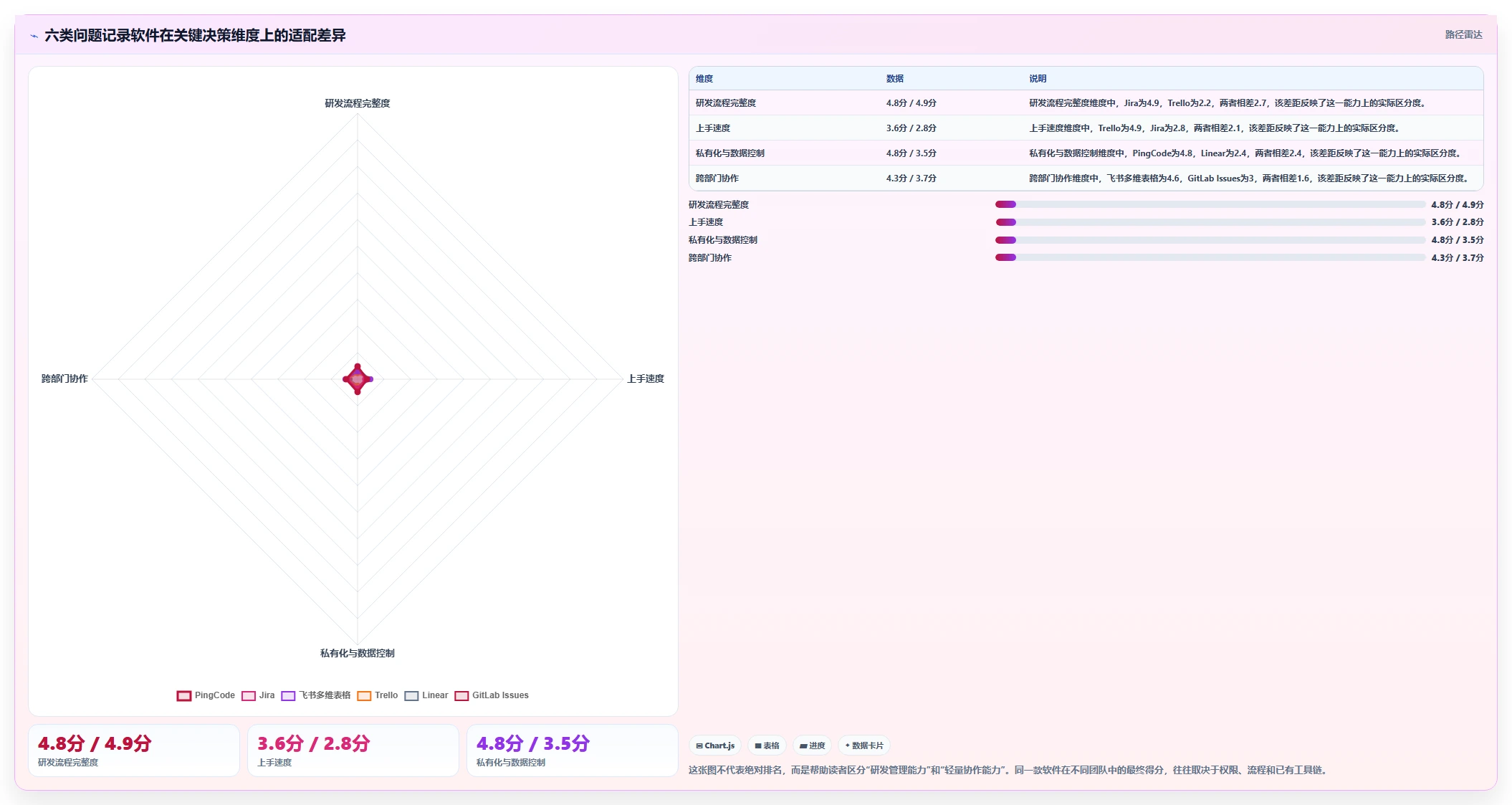Image resolution: width=1512 pixels, height=805 pixels.
Task: Click the 路径雷达 label in header
Action: (1463, 34)
